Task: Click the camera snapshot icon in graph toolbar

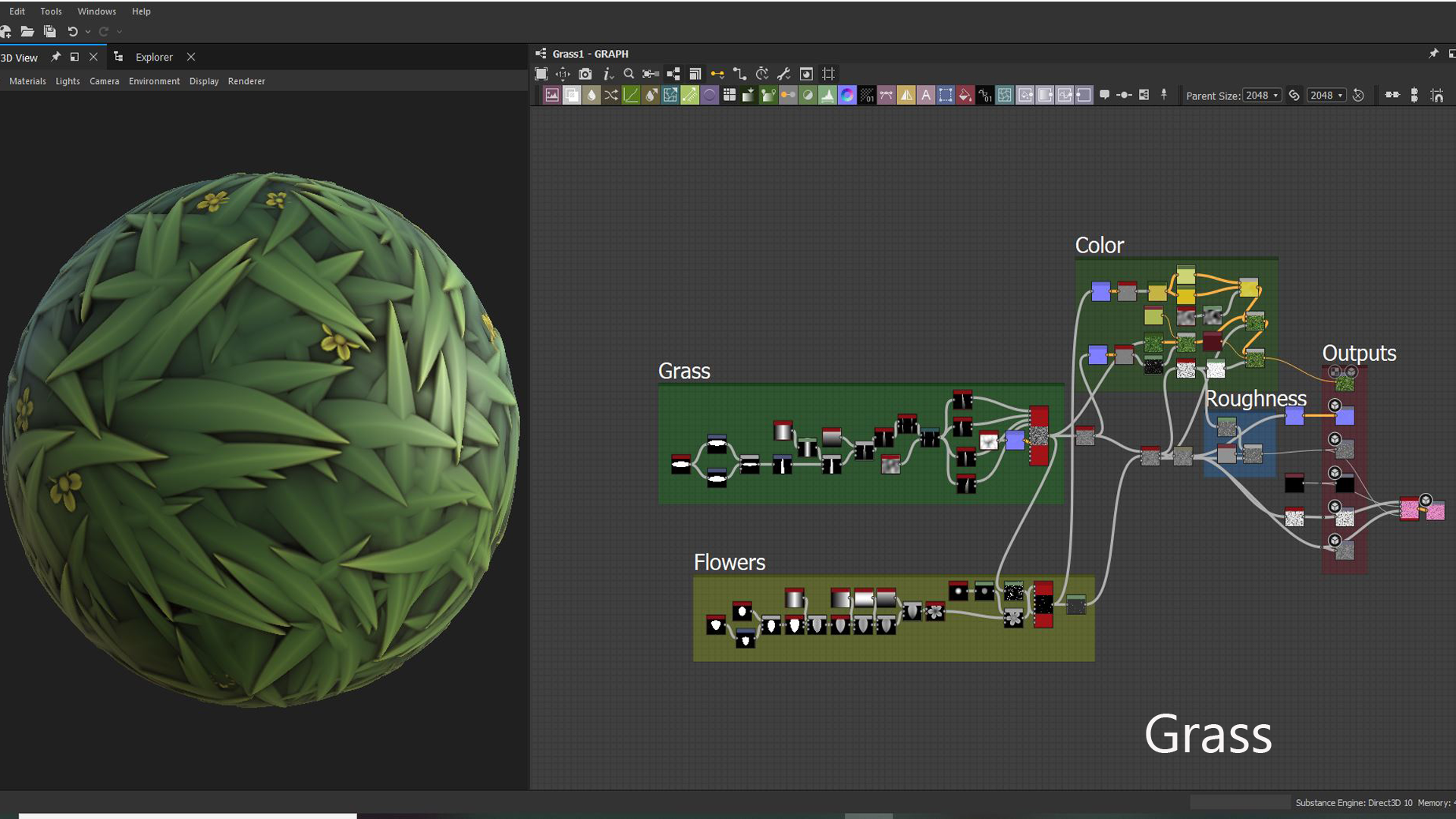Action: coord(585,74)
